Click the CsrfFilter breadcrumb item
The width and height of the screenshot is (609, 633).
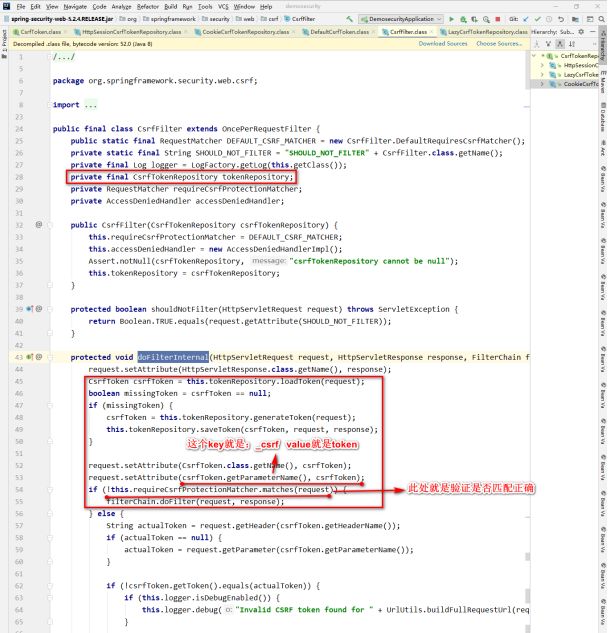pos(299,19)
